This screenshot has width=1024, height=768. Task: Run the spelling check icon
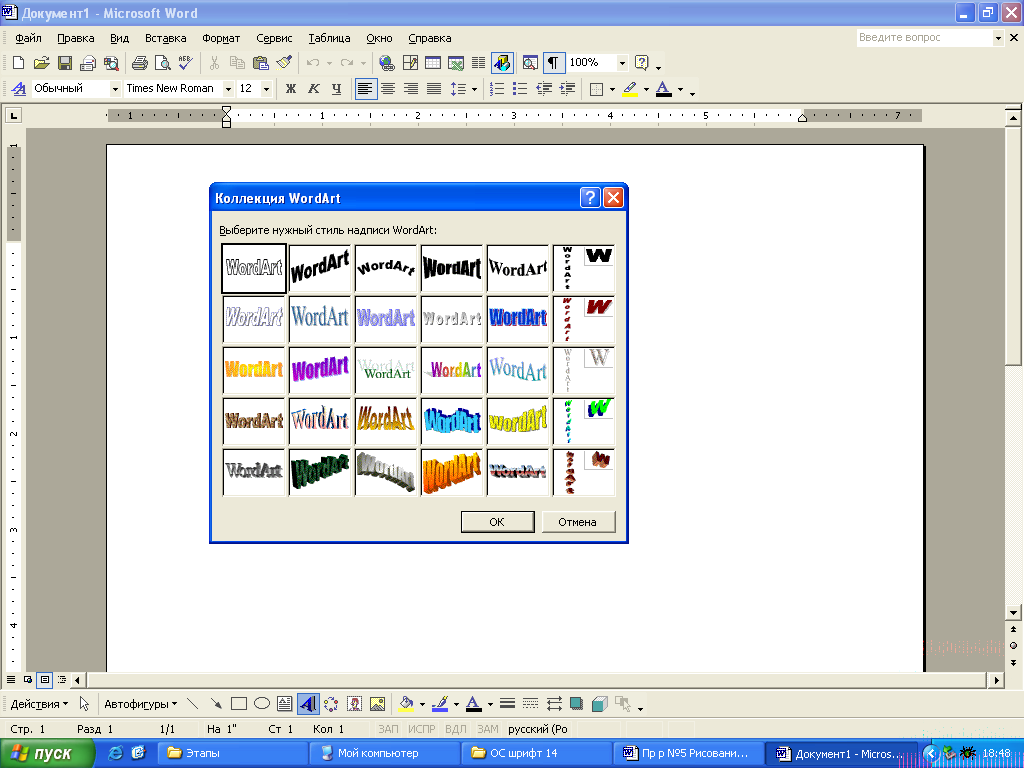[185, 63]
